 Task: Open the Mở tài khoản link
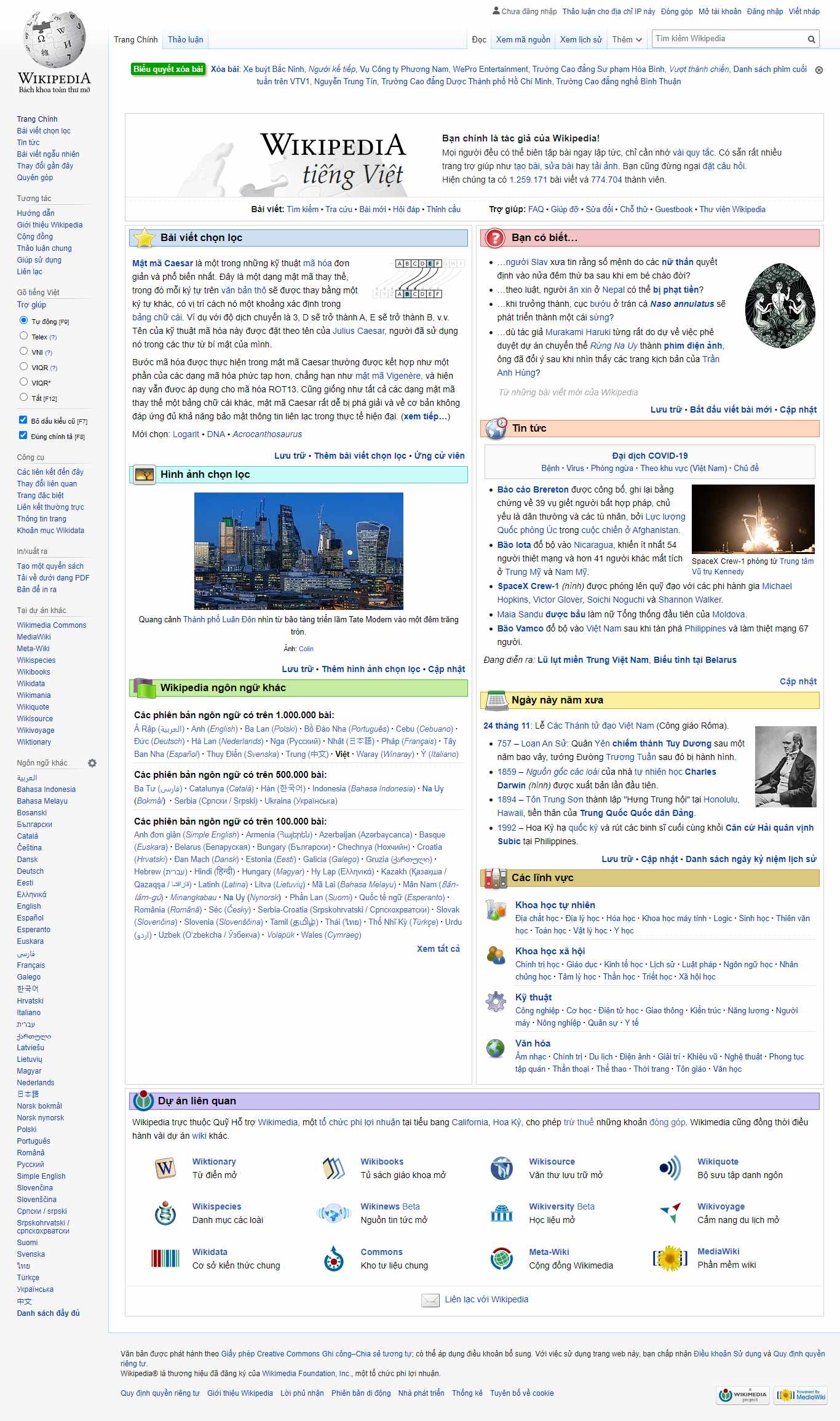tap(720, 11)
